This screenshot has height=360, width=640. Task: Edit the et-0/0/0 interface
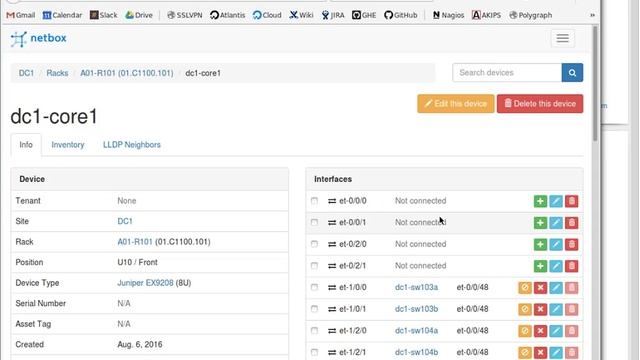pyautogui.click(x=556, y=201)
